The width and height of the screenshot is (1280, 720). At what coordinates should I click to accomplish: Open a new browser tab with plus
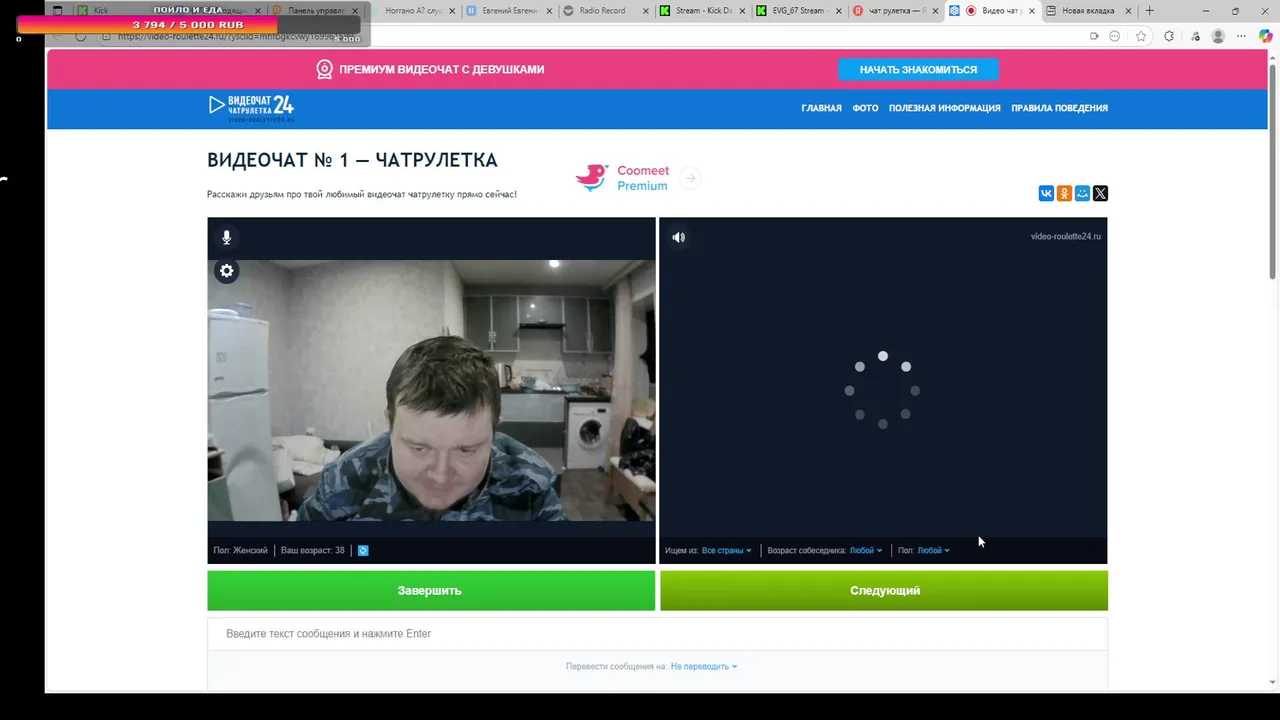pos(1149,11)
